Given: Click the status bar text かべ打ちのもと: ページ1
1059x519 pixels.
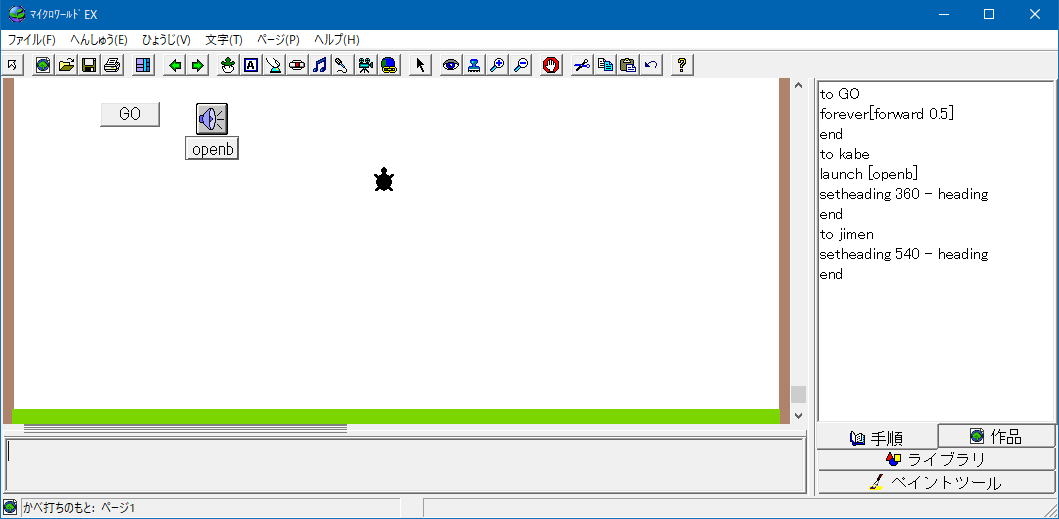Looking at the screenshot, I should (80, 508).
